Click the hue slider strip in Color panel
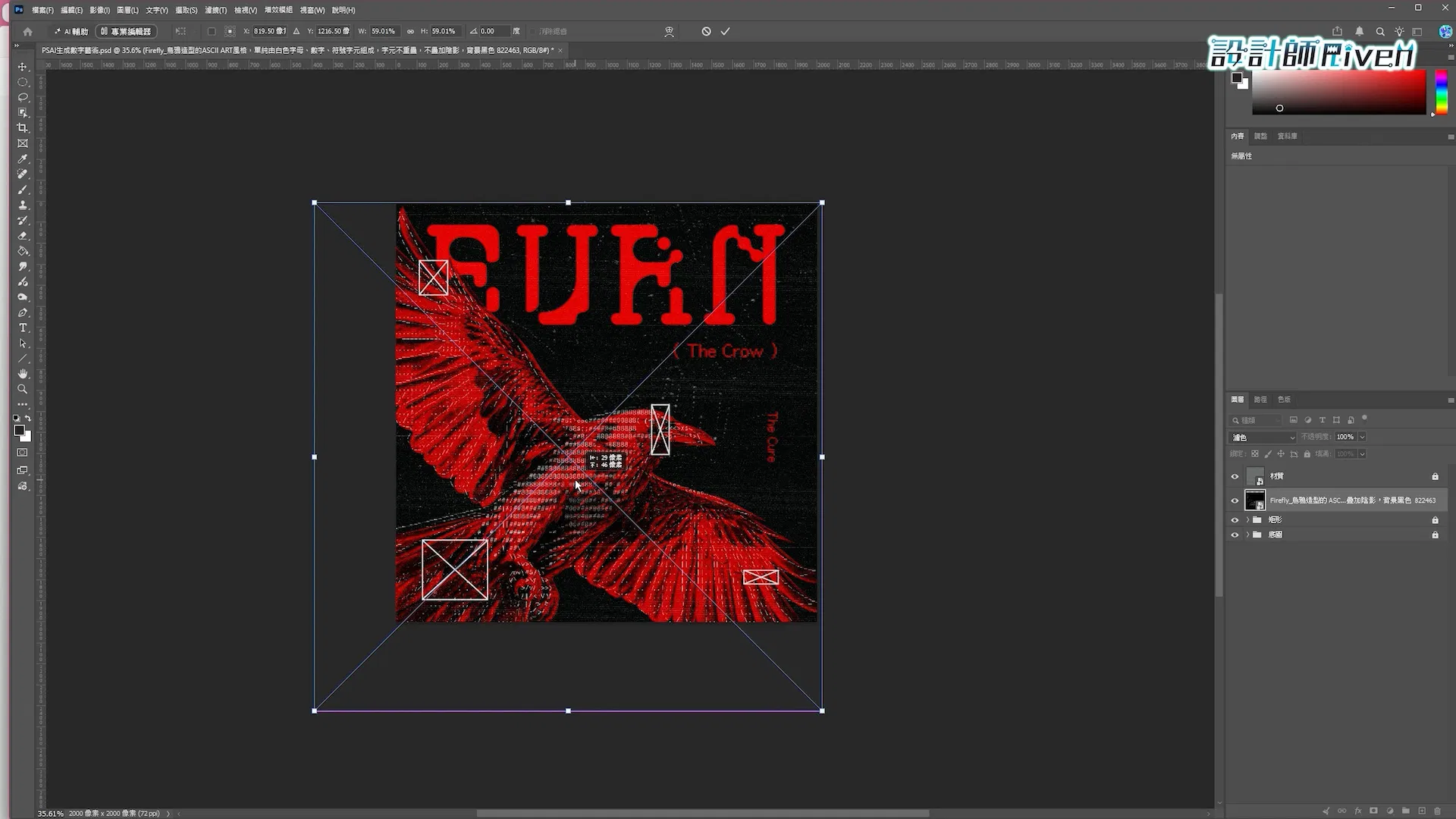The height and width of the screenshot is (819, 1456). [x=1442, y=93]
